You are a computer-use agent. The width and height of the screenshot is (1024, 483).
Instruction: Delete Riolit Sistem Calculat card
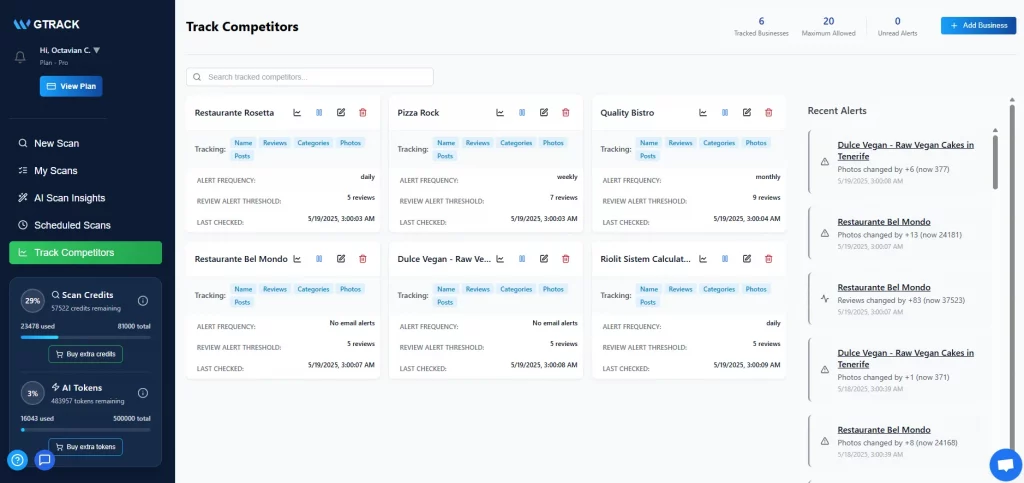(x=769, y=258)
